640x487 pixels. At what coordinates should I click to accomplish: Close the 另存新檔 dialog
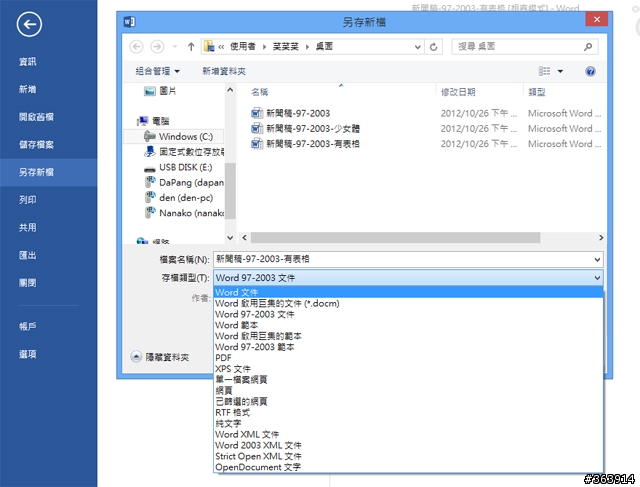pos(597,19)
